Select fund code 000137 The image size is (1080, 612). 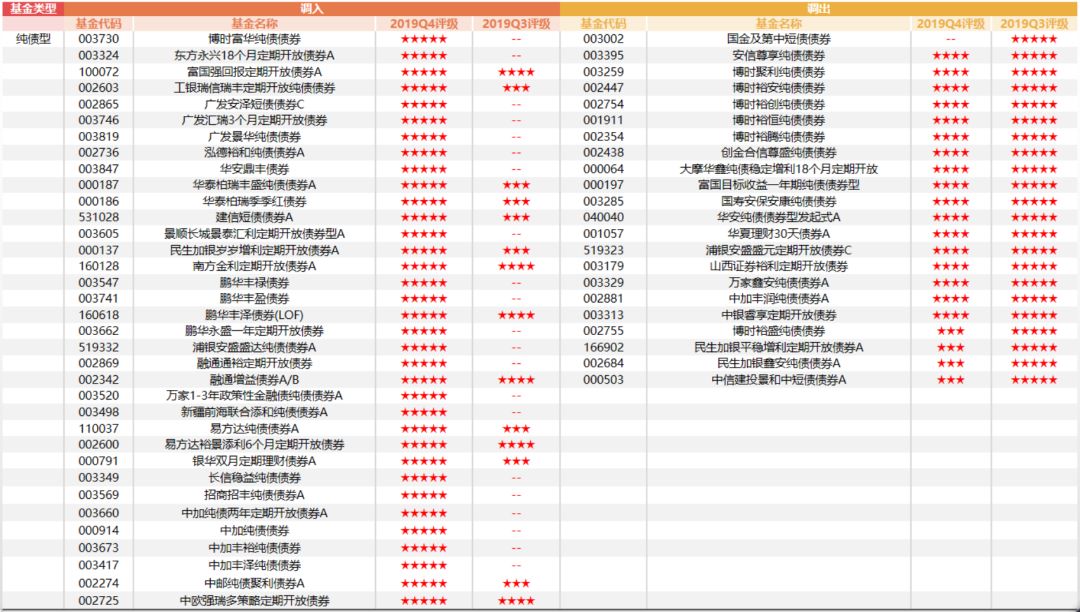click(x=98, y=251)
